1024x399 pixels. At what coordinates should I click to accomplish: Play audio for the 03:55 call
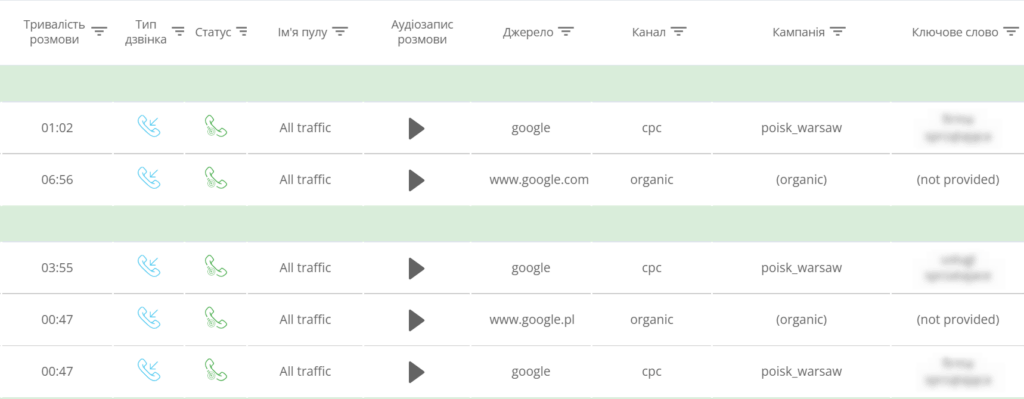[417, 268]
